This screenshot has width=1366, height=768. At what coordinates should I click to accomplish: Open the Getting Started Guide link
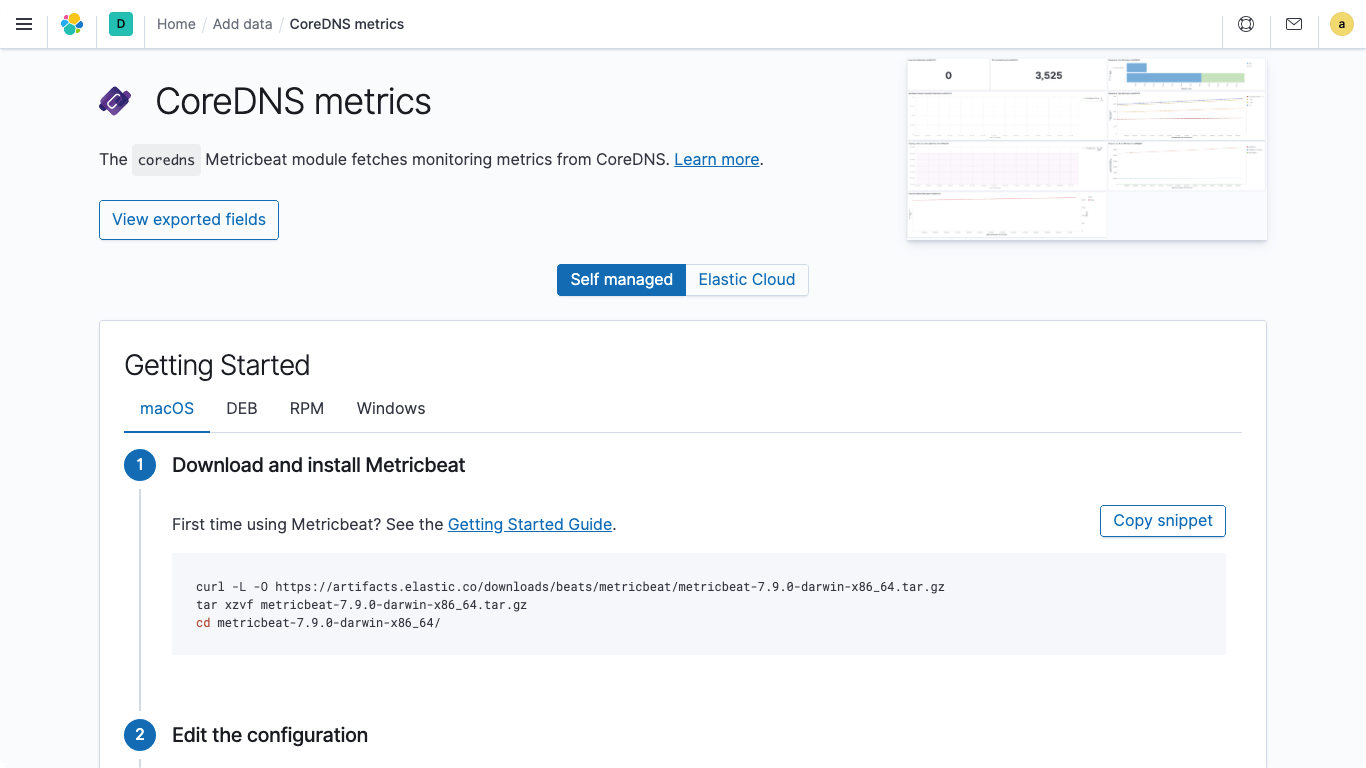530,524
